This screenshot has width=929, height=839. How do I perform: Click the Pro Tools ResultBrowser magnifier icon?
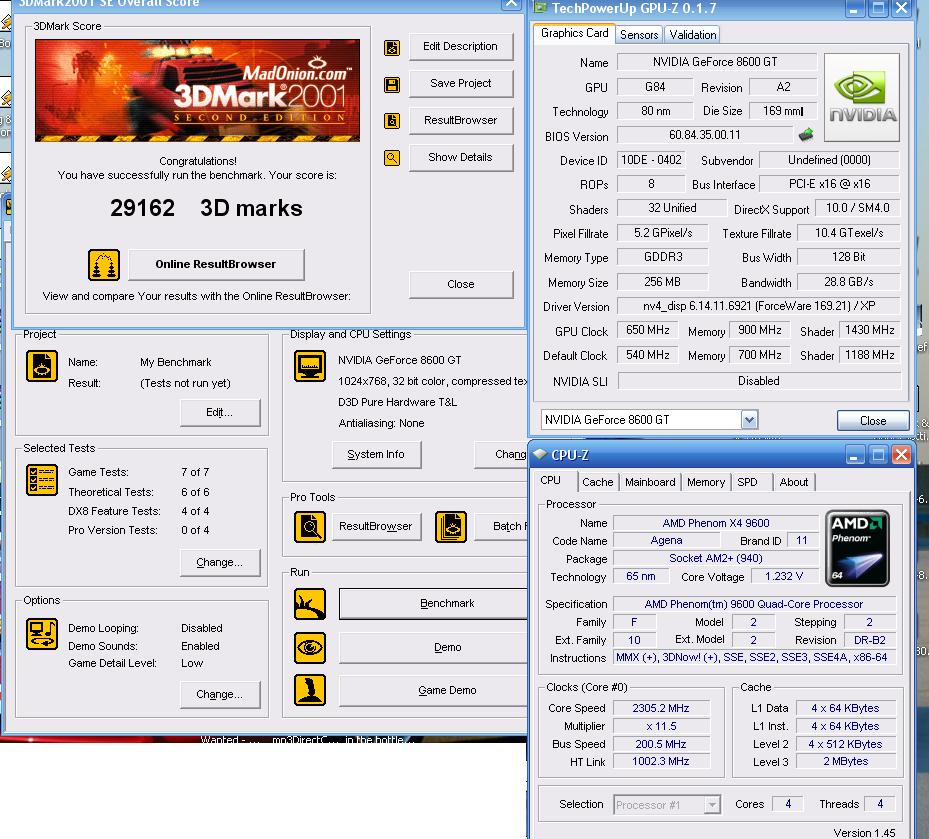click(x=310, y=527)
